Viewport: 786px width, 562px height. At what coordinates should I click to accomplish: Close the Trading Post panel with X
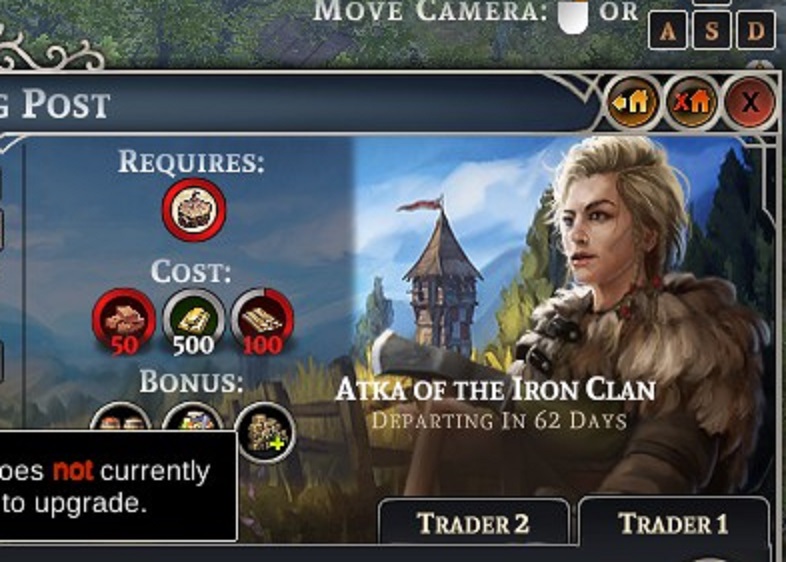coord(750,103)
